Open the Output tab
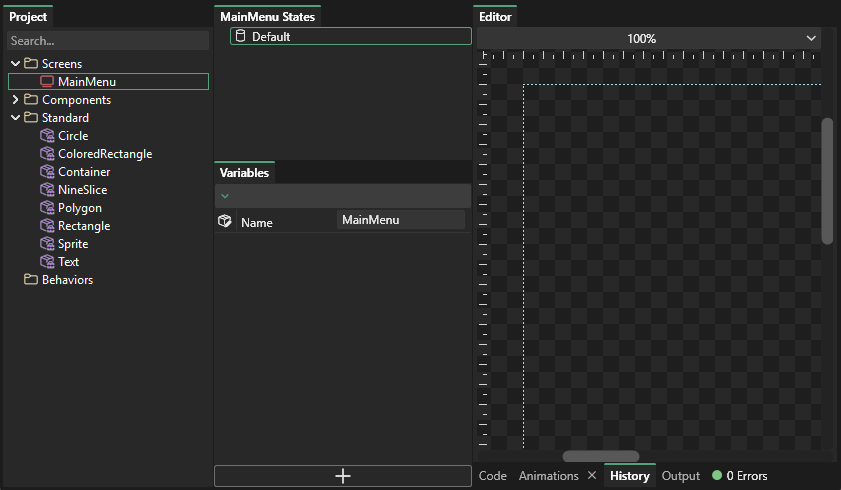 coord(681,476)
